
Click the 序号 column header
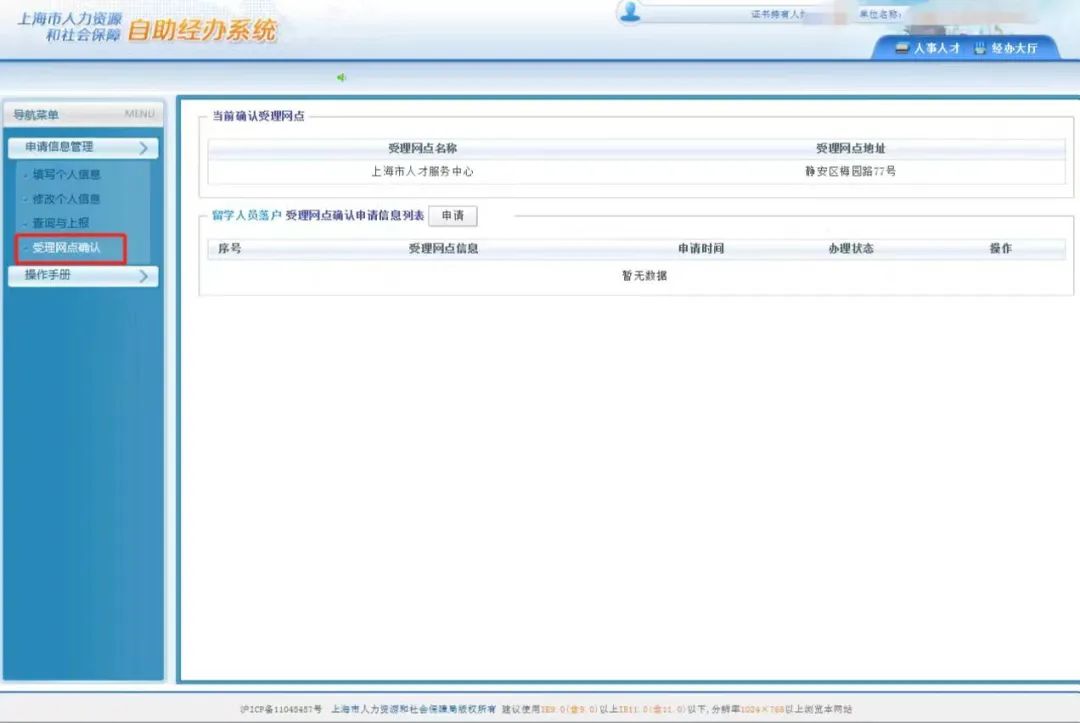pyautogui.click(x=229, y=249)
